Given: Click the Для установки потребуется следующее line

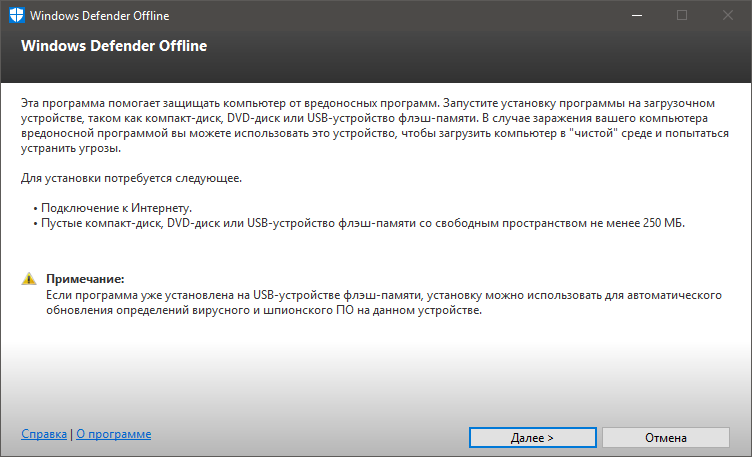Looking at the screenshot, I should tap(131, 178).
